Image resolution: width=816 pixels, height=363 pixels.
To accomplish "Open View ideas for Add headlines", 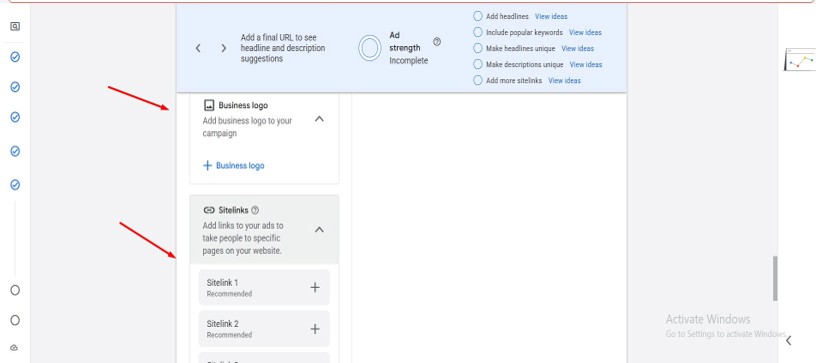I will click(x=551, y=17).
